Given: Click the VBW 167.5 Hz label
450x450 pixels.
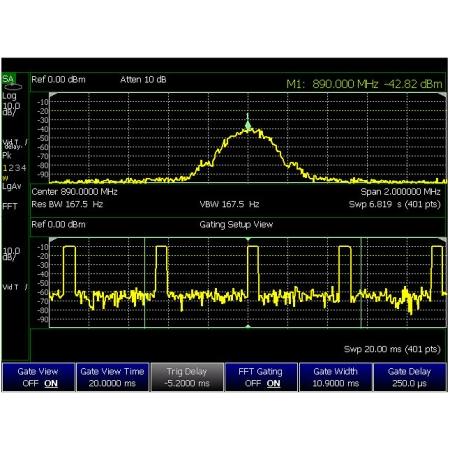Looking at the screenshot, I should tap(229, 204).
